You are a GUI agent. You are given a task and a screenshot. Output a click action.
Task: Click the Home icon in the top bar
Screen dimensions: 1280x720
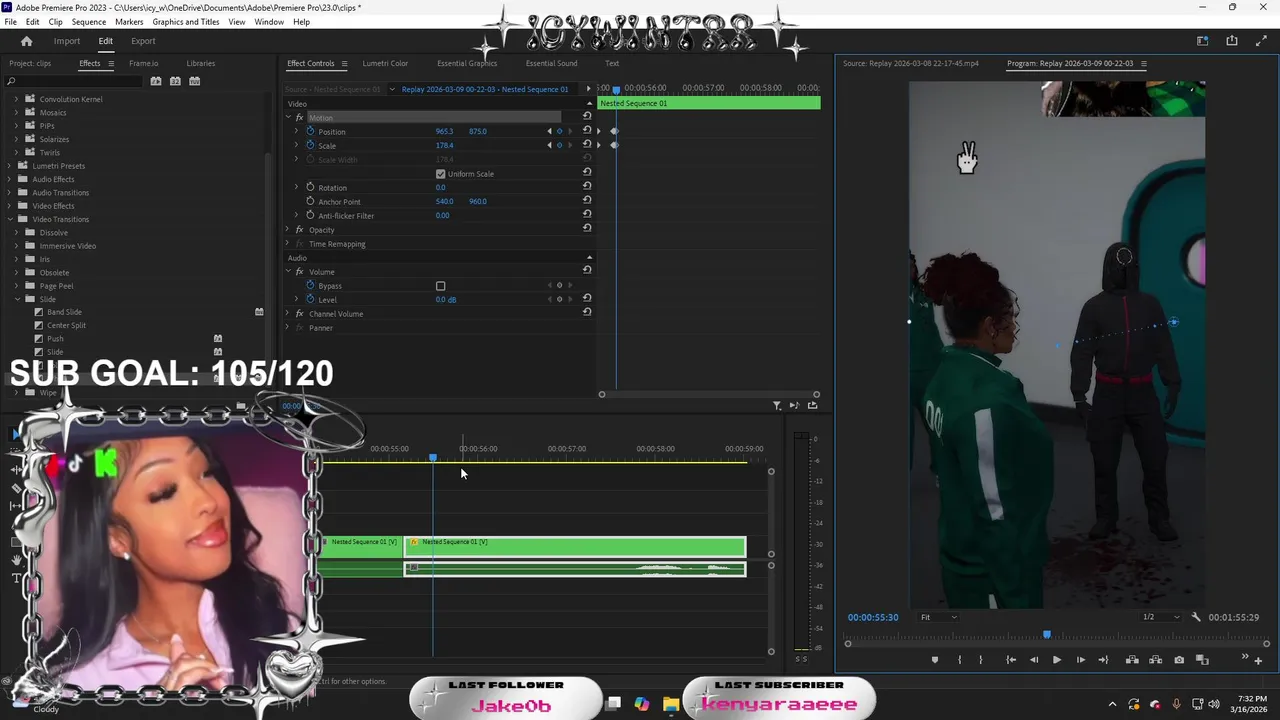coord(26,41)
